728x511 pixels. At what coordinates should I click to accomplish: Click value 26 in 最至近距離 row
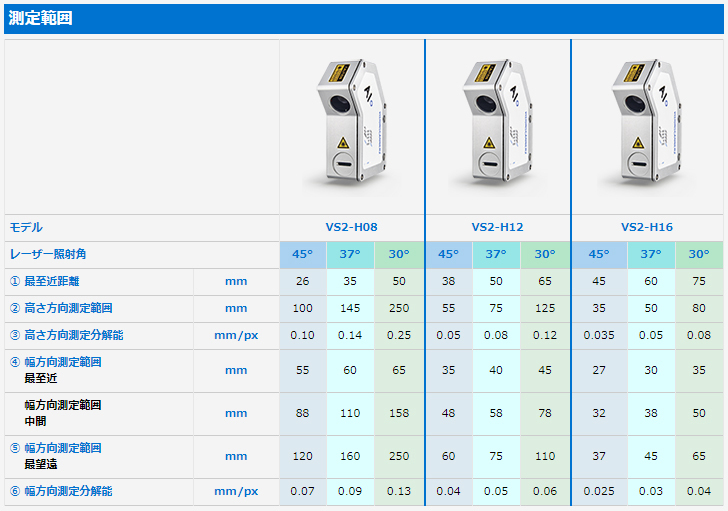pyautogui.click(x=302, y=281)
